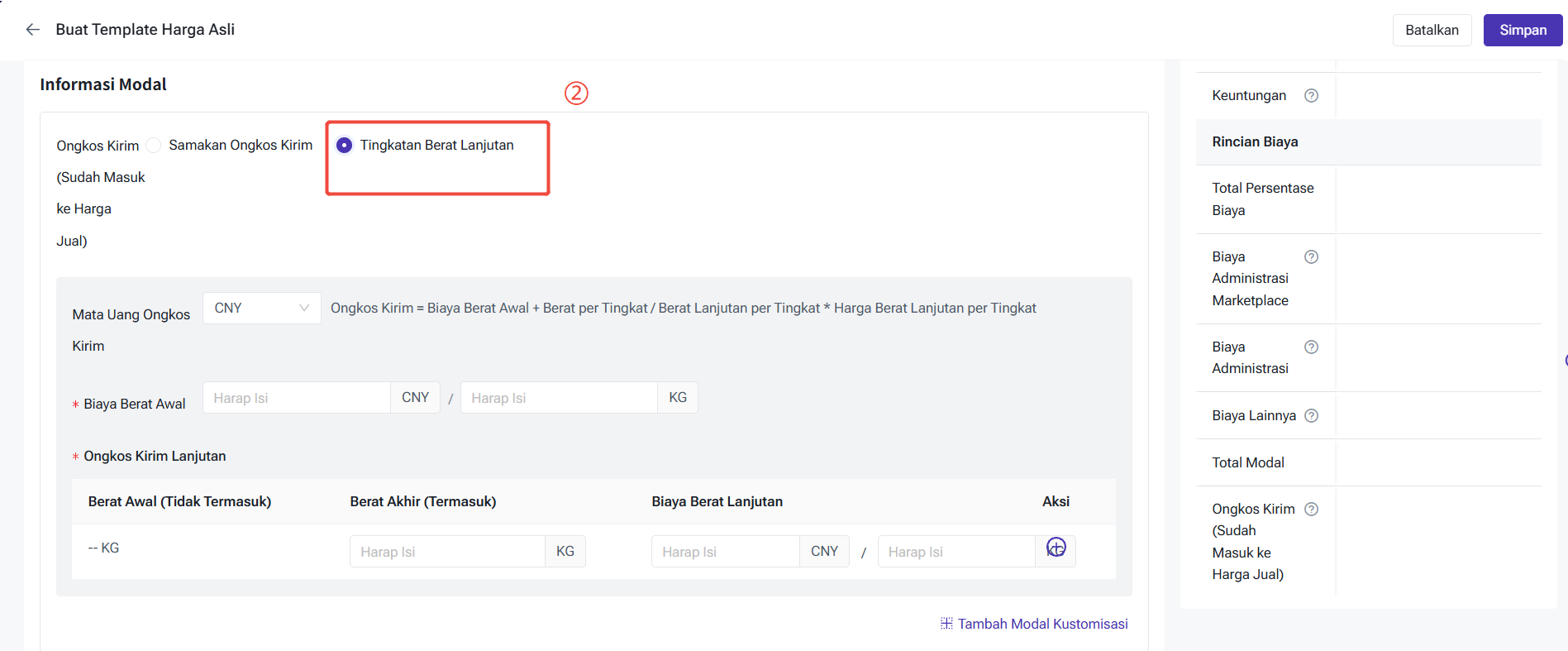This screenshot has height=651, width=1568.
Task: Click help icon next to Biaya Administrasi
Action: [x=1311, y=347]
